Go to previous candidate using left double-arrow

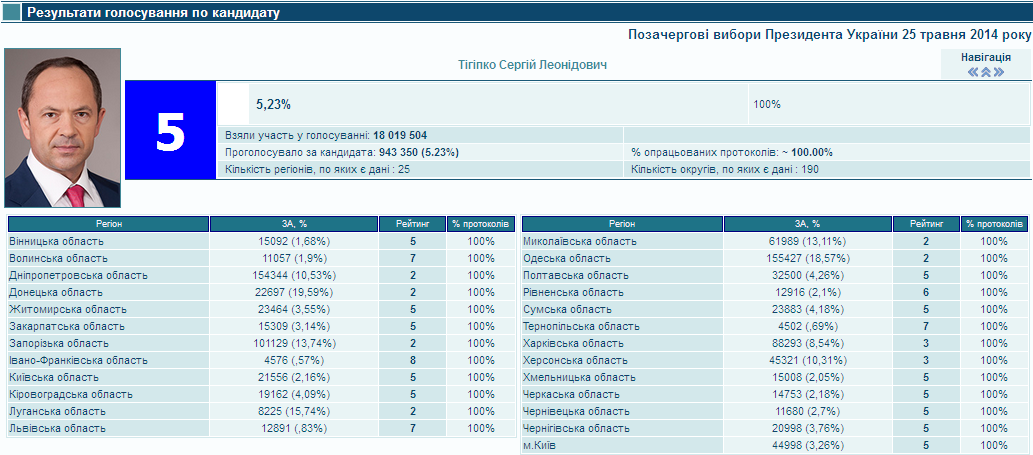click(973, 72)
